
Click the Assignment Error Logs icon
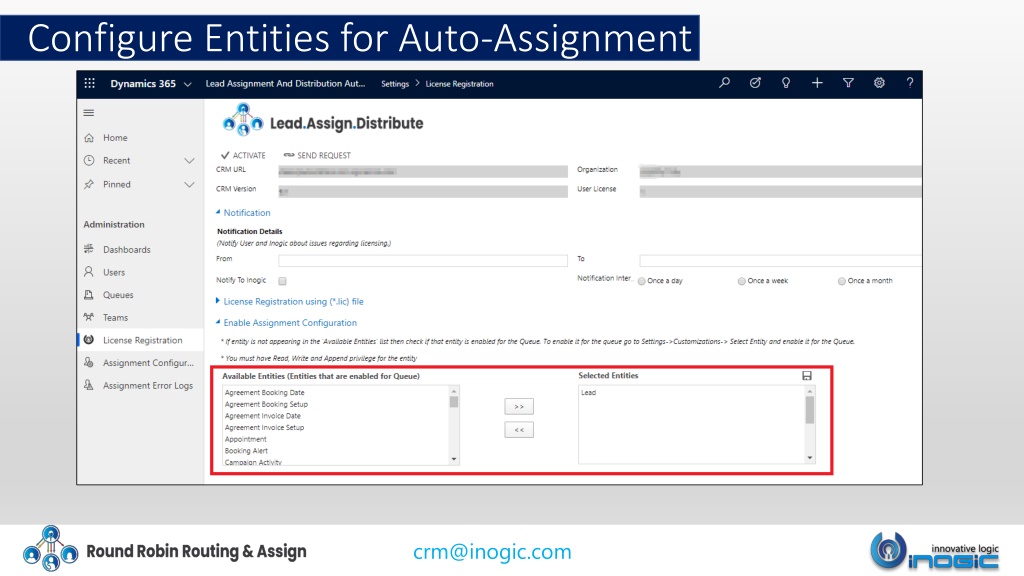89,385
